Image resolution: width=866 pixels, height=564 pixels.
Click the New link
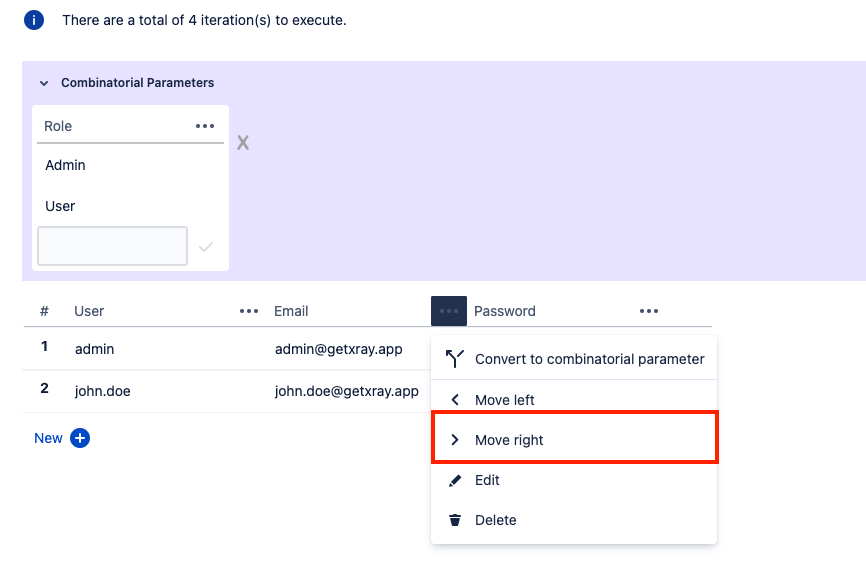(49, 438)
